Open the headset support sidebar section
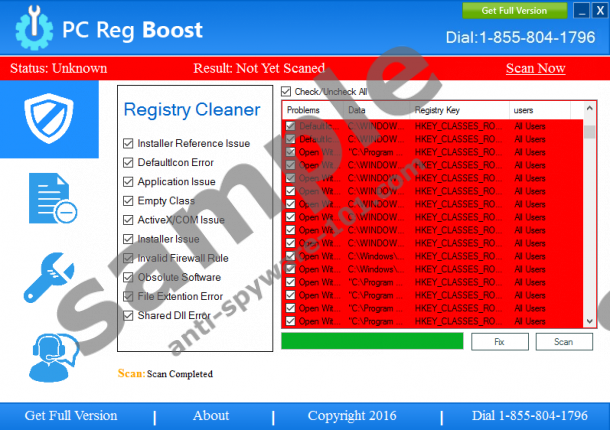The width and height of the screenshot is (610, 430). pyautogui.click(x=53, y=357)
